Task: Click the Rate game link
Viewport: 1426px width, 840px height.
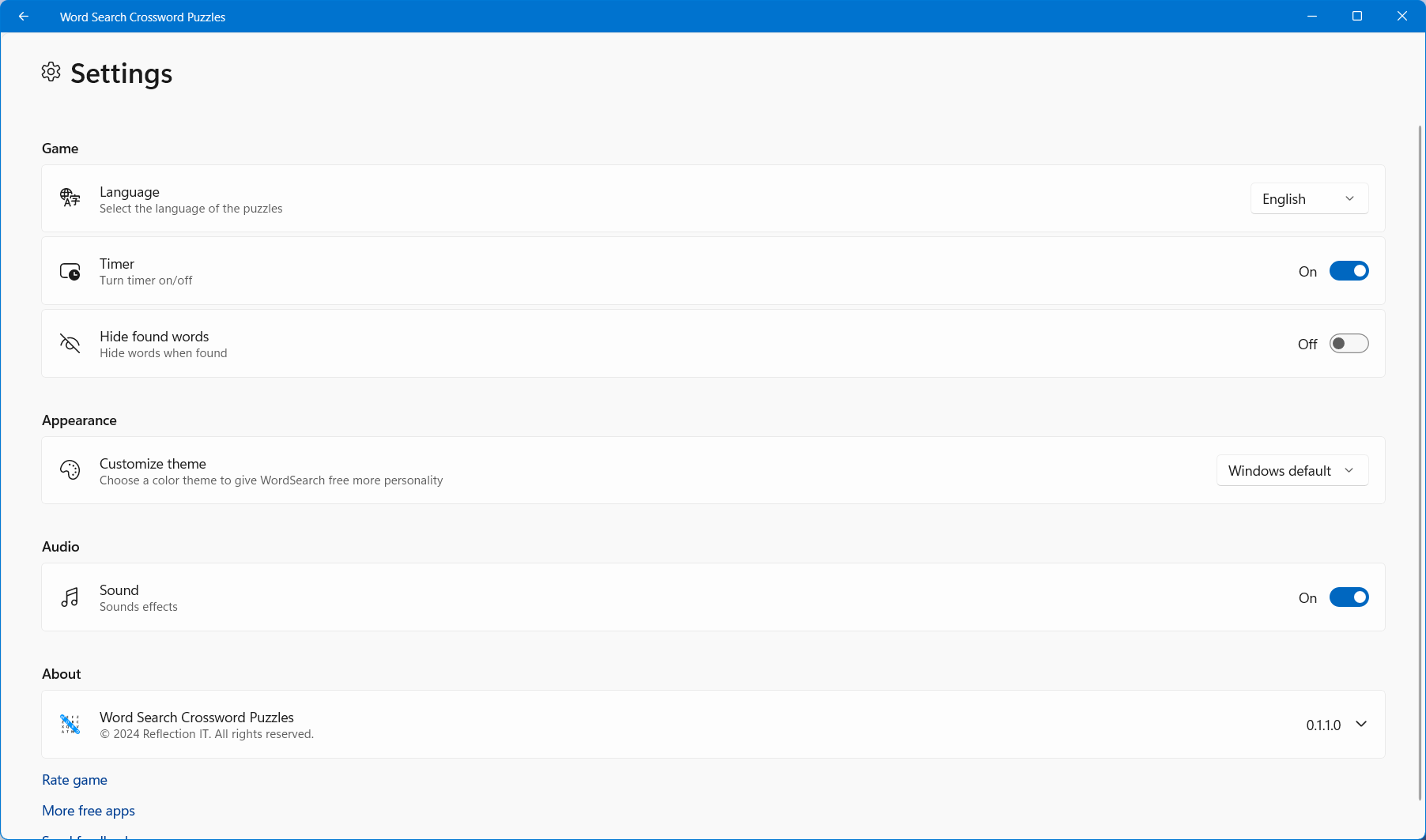Action: click(74, 779)
